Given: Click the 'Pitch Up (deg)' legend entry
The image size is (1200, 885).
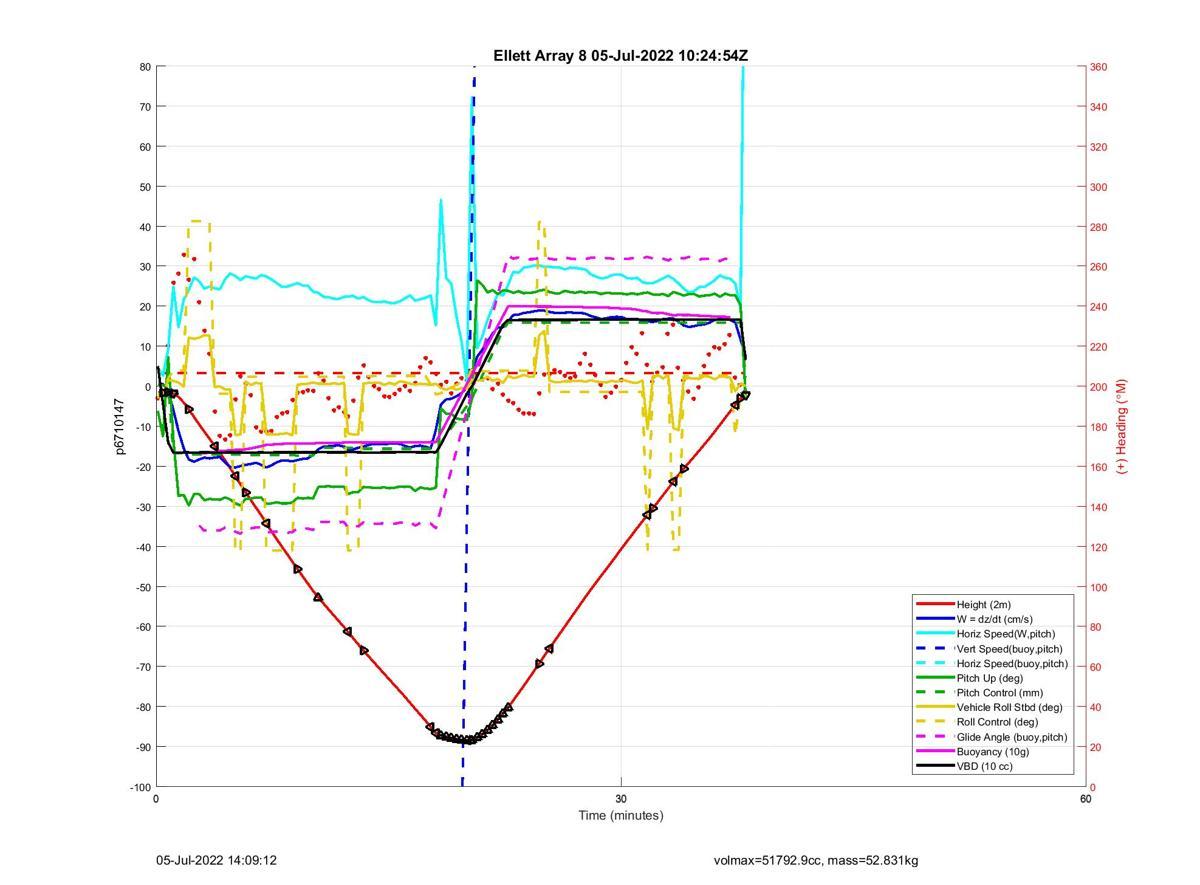Looking at the screenshot, I should pos(990,678).
